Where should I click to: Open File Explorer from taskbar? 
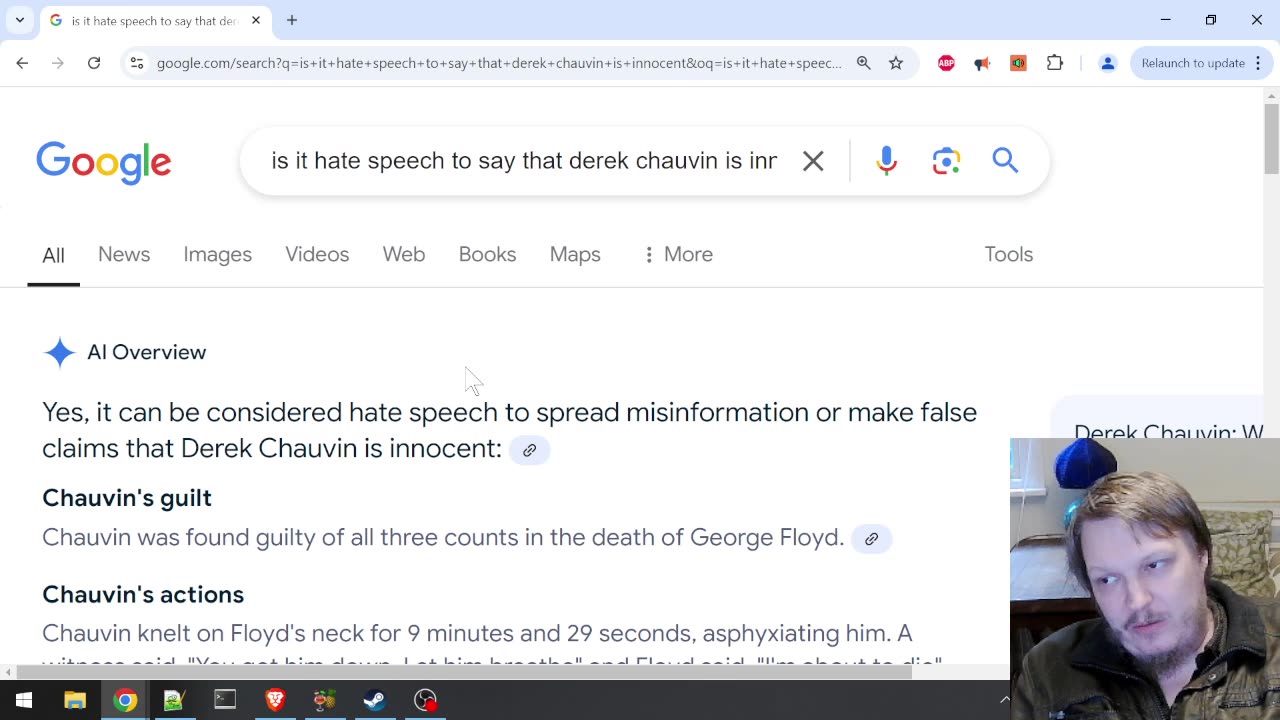[x=75, y=700]
